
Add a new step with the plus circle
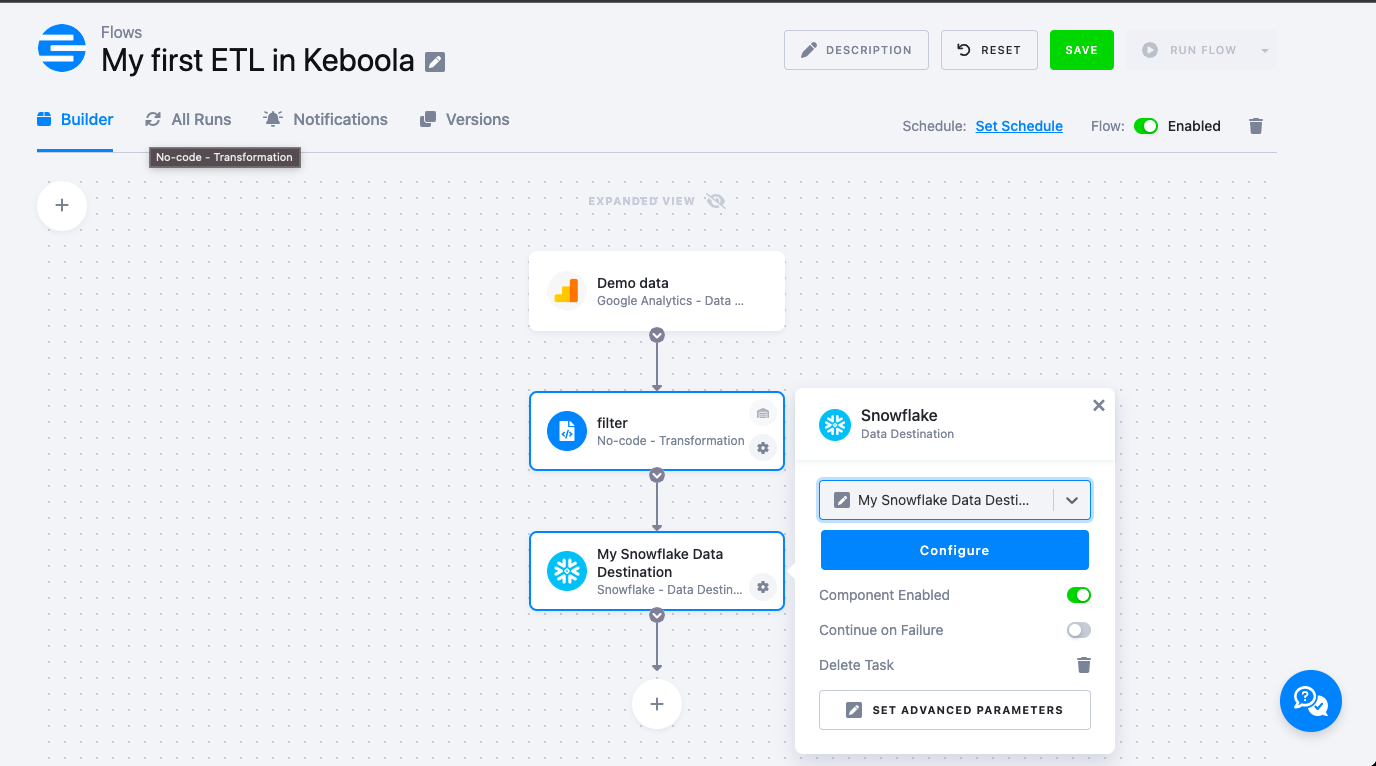657,704
